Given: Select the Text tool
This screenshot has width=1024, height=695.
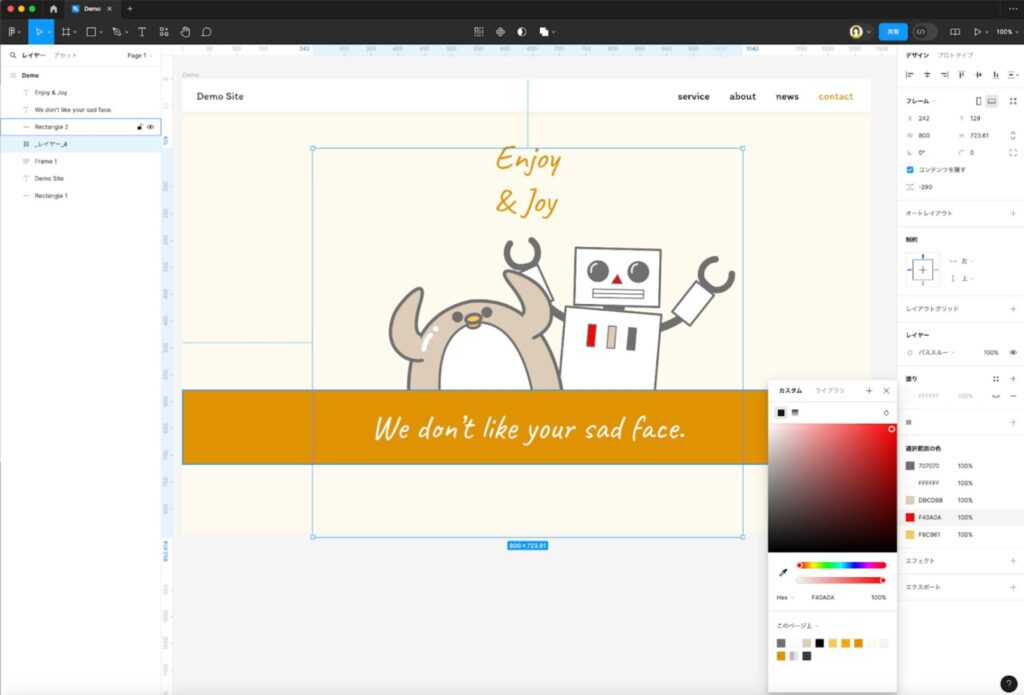Looking at the screenshot, I should point(142,31).
